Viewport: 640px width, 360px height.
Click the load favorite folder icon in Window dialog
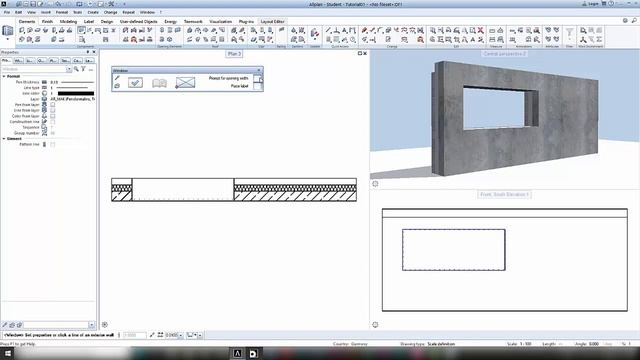pos(117,86)
